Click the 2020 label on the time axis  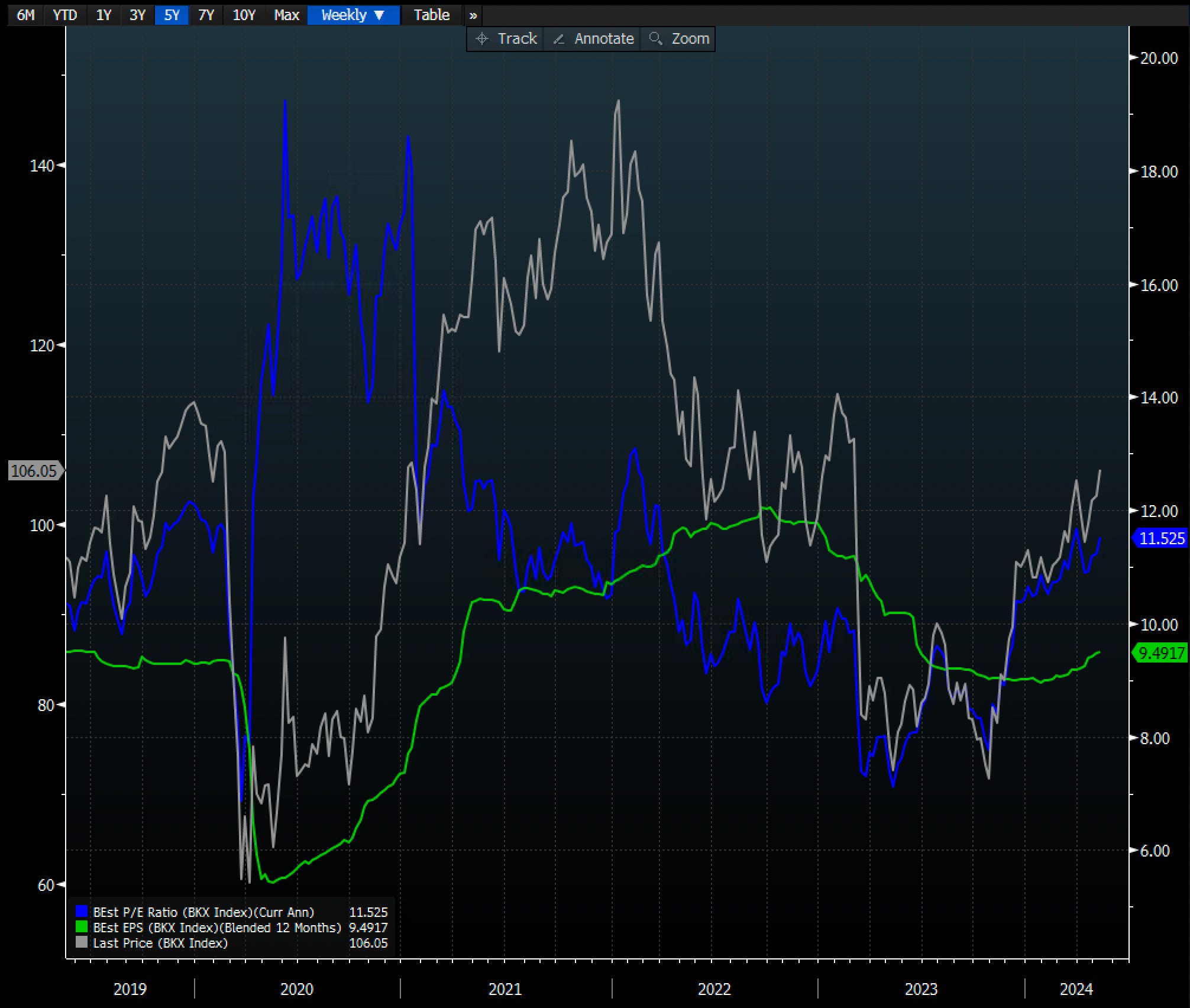pos(296,988)
